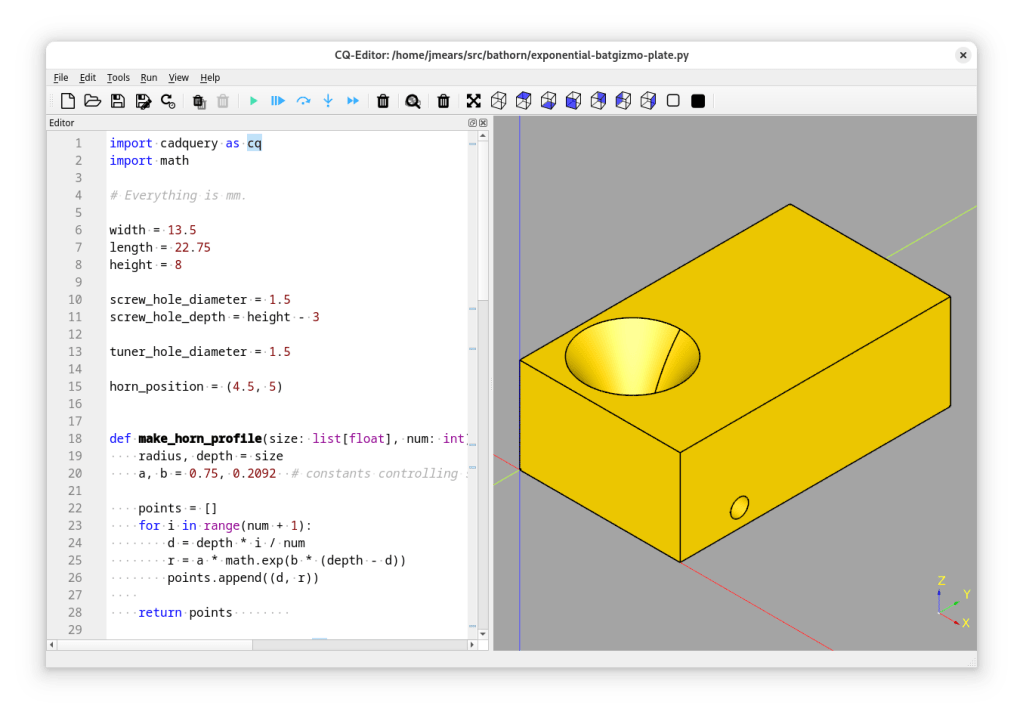The height and width of the screenshot is (718, 1023).
Task: Toggle automatic reload and preview
Action: (x=168, y=101)
